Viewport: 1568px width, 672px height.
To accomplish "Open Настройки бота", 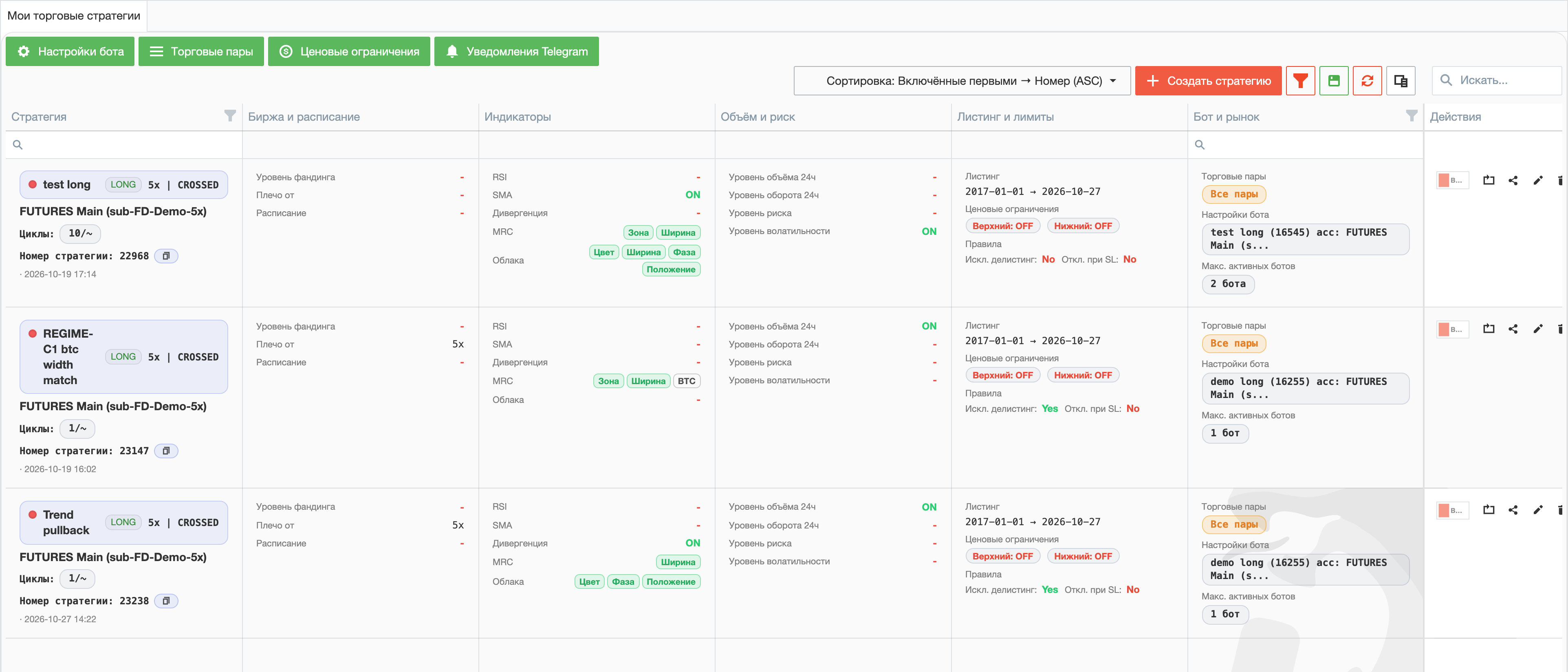I will (70, 51).
